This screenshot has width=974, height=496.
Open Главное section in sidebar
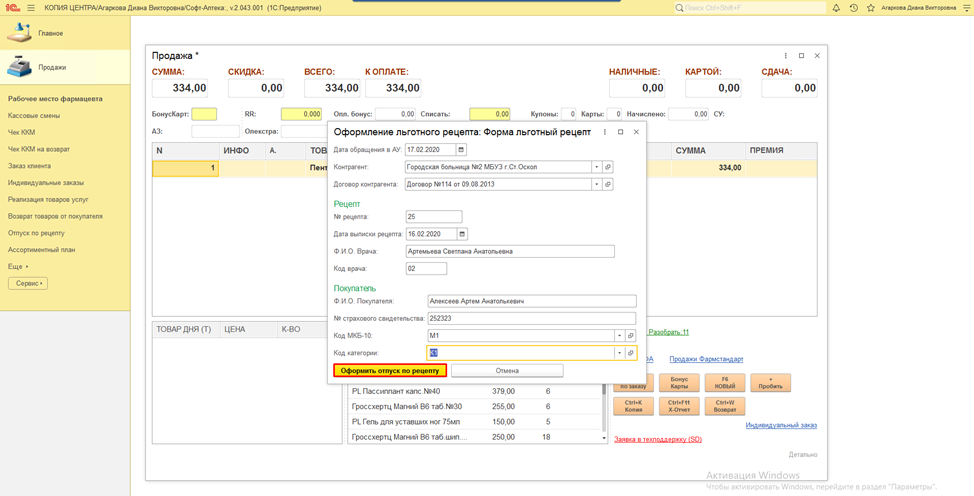coord(50,33)
